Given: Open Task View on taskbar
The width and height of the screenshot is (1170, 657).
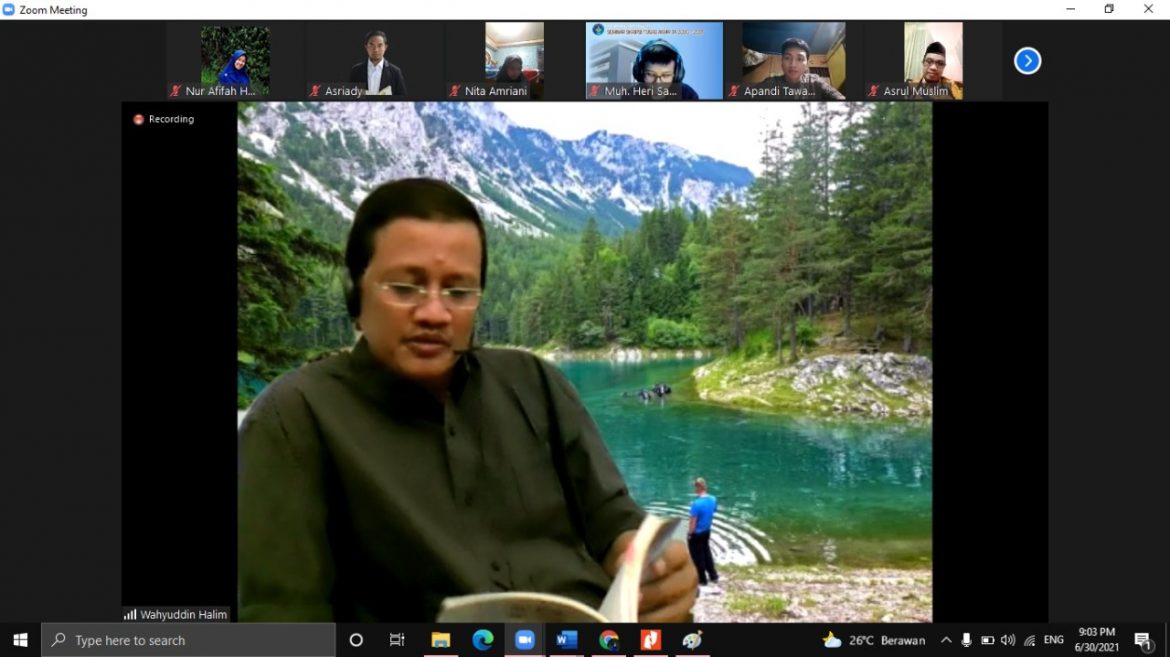Looking at the screenshot, I should pos(397,640).
